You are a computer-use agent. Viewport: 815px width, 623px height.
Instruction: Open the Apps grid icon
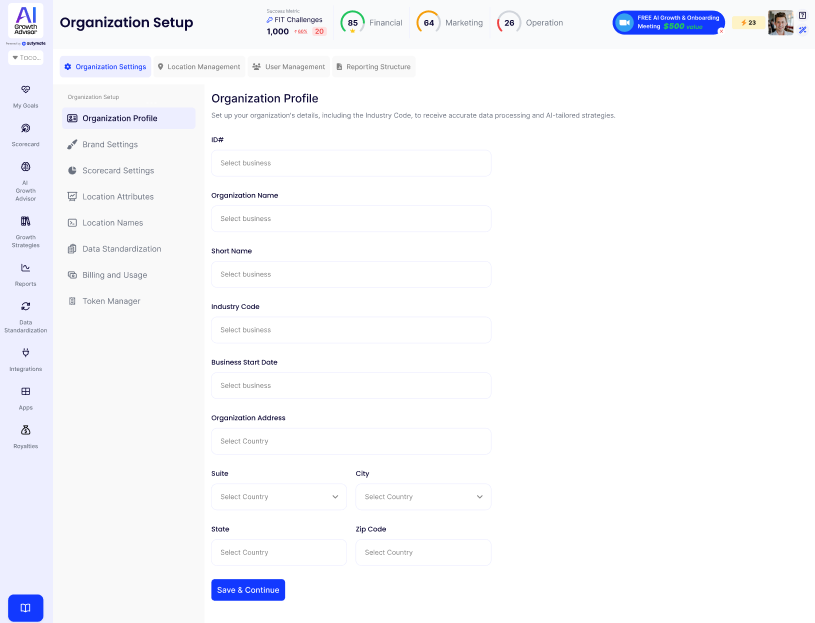point(25,392)
